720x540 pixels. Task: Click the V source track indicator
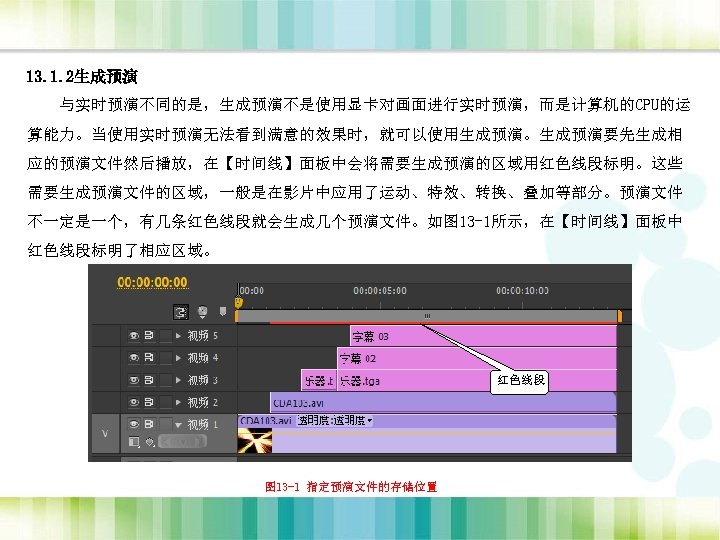coord(105,433)
